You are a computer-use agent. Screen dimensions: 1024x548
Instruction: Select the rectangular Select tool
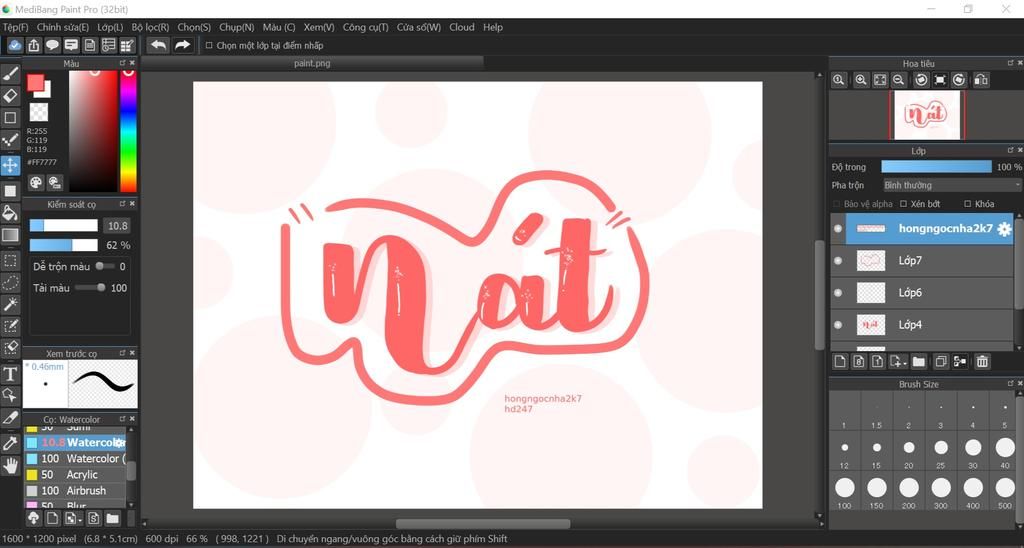tap(10, 261)
